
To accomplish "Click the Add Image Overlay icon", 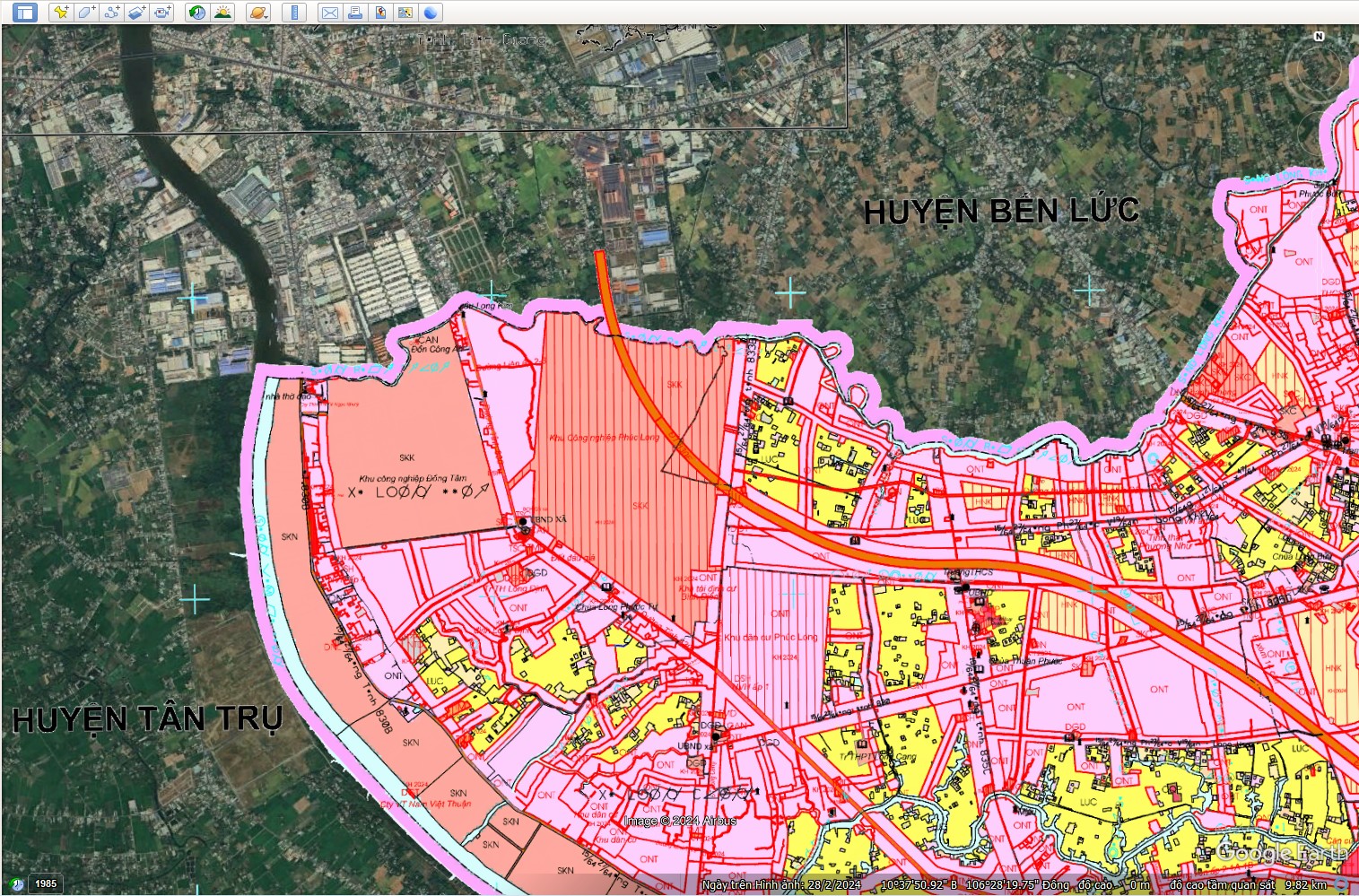I will click(x=136, y=13).
